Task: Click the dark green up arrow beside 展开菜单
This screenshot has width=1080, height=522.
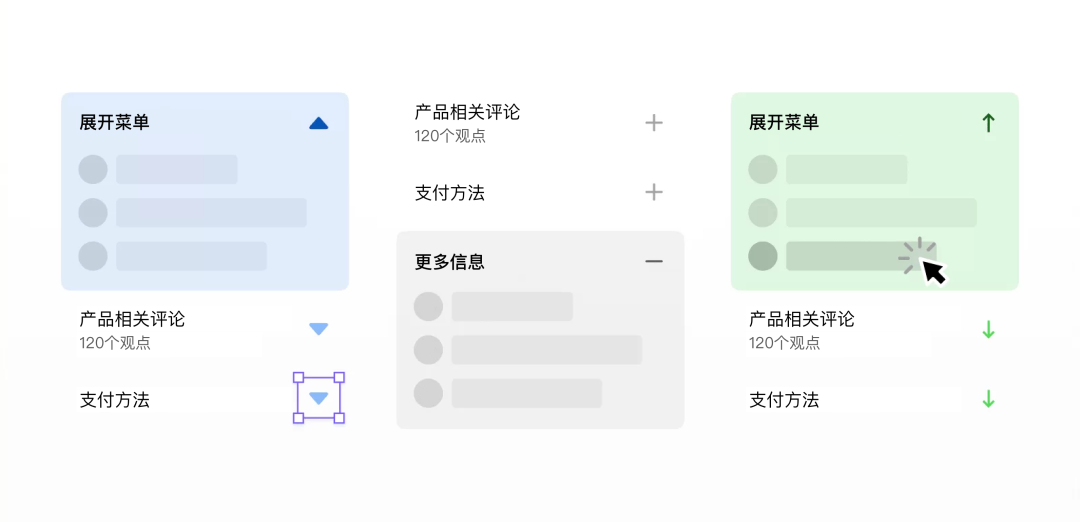Action: [x=988, y=123]
